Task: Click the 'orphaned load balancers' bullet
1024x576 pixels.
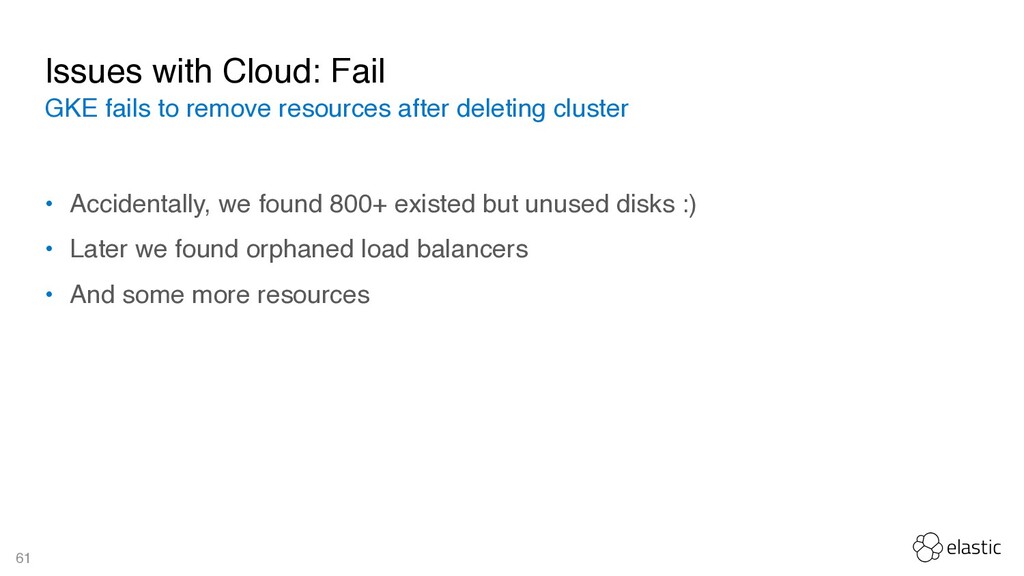Action: tap(298, 249)
